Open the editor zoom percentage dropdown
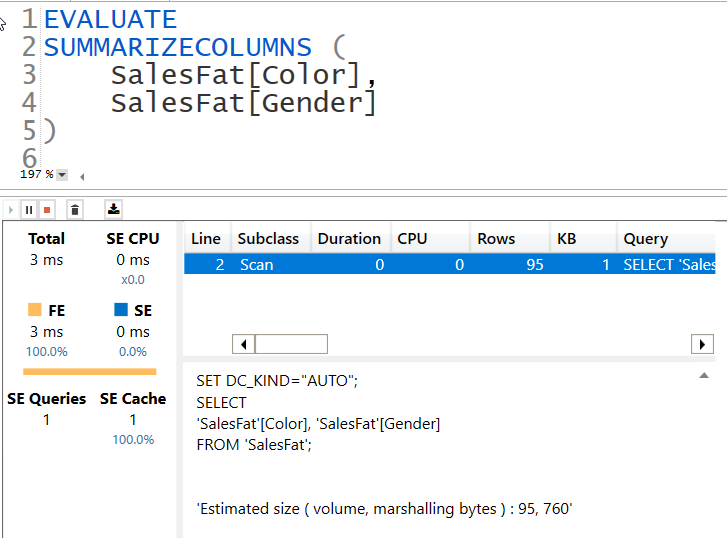This screenshot has height=538, width=727. tap(62, 175)
